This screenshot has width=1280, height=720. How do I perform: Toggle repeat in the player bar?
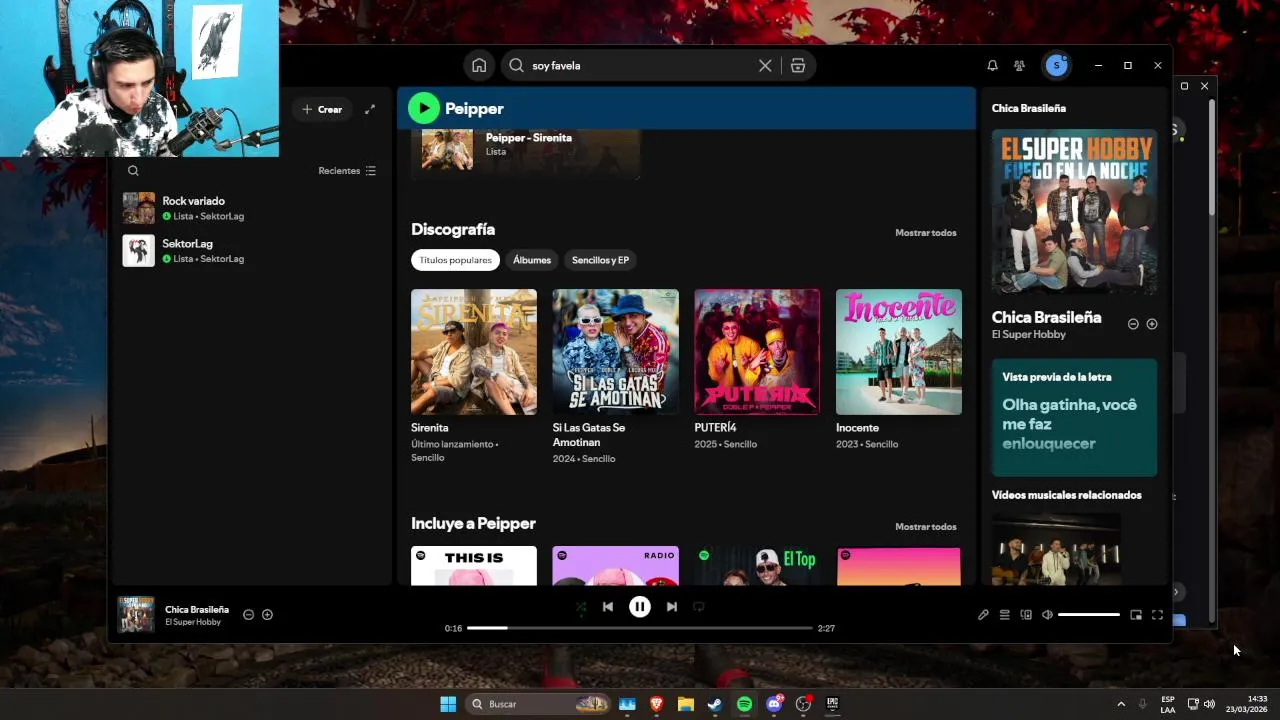699,606
